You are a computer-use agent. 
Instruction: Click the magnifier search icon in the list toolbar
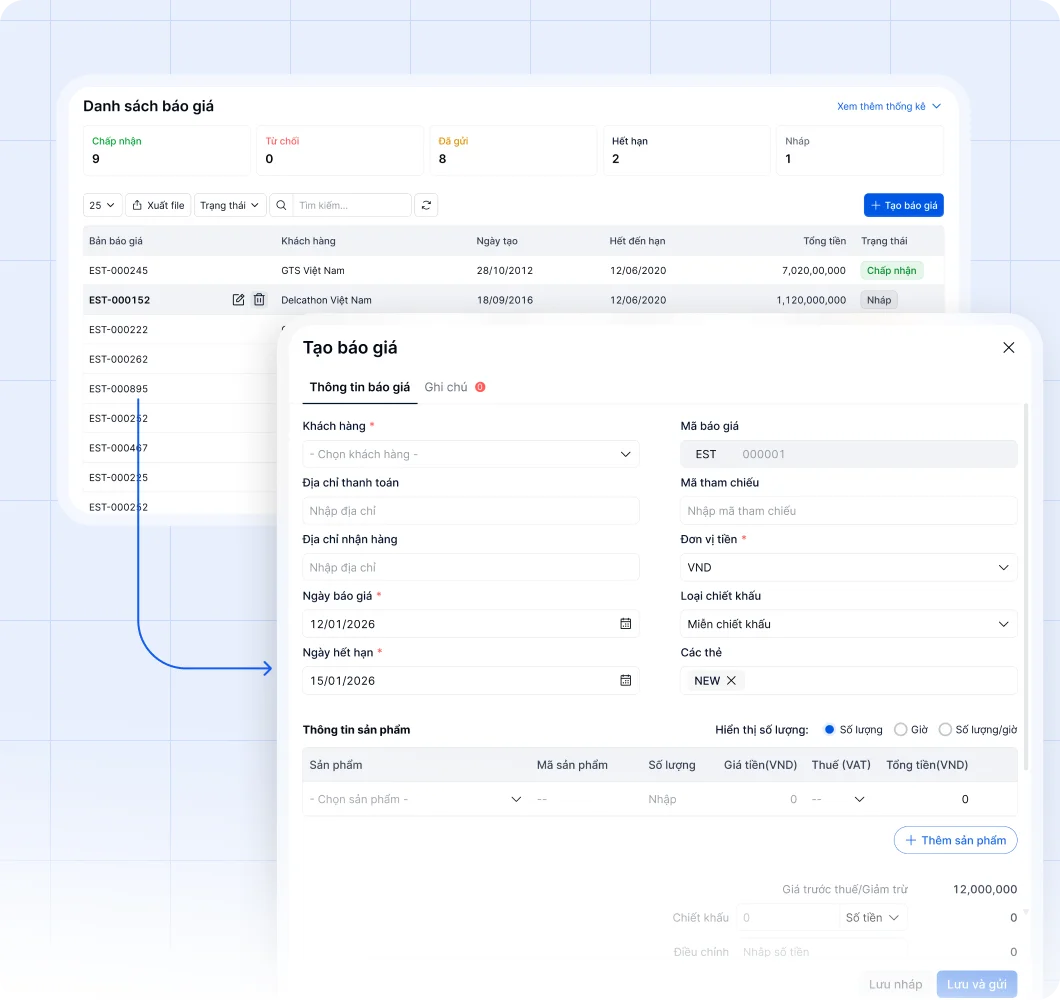pyautogui.click(x=281, y=205)
